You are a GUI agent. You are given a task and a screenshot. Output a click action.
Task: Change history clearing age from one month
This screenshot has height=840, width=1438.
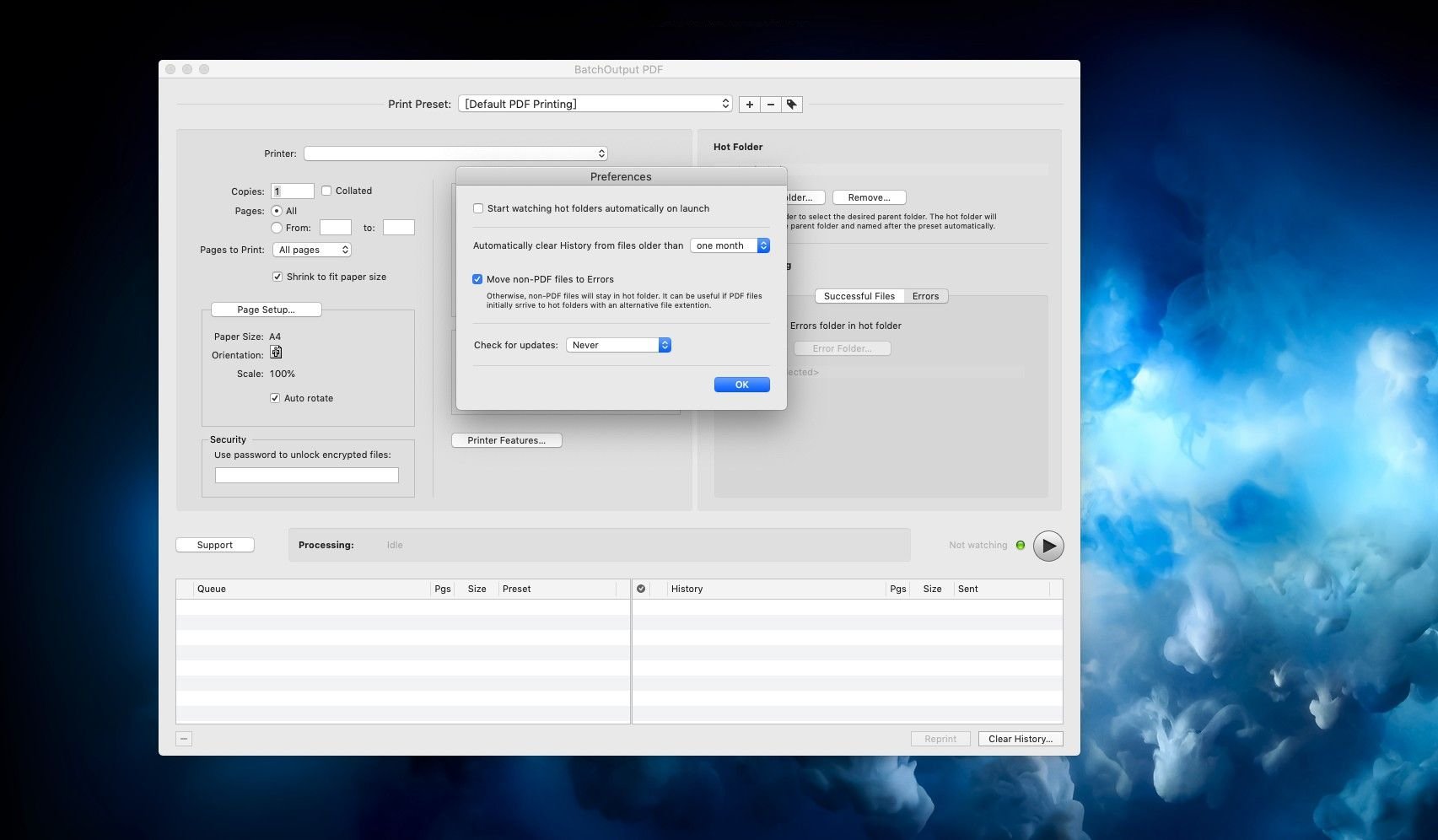pyautogui.click(x=730, y=245)
